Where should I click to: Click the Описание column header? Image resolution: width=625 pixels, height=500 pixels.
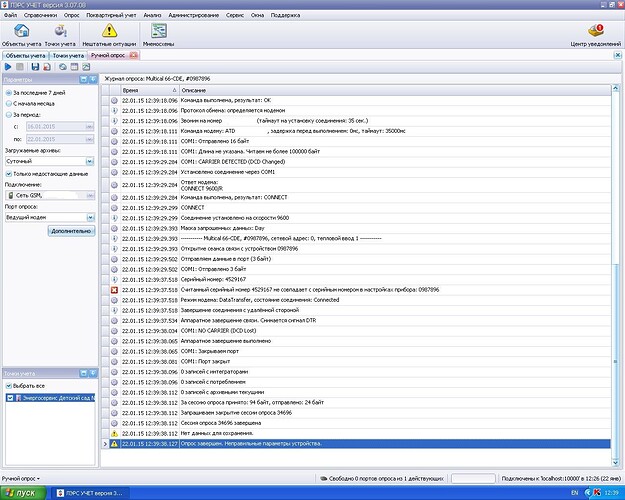395,91
